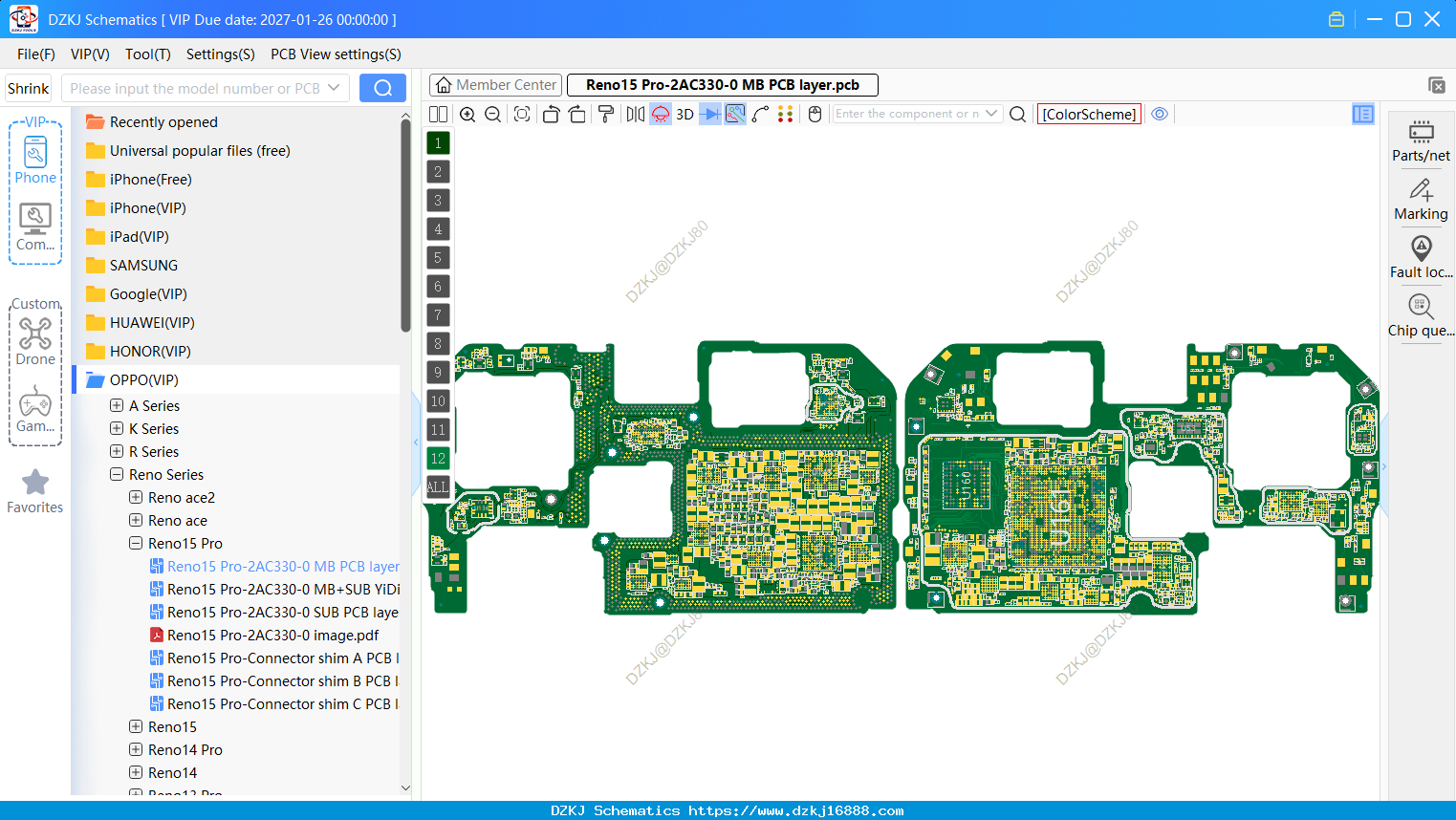Mirror flip the PCB view
1456x820 pixels.
(x=635, y=114)
